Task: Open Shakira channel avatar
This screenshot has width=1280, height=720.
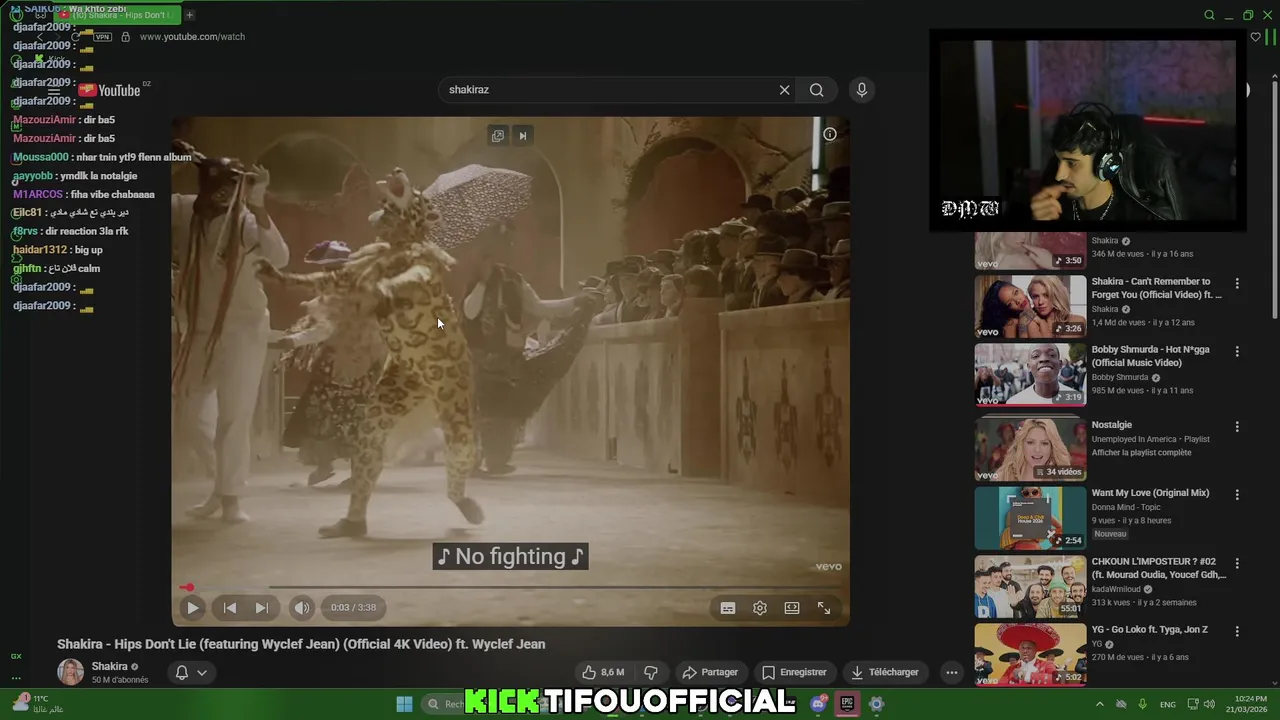Action: click(70, 672)
